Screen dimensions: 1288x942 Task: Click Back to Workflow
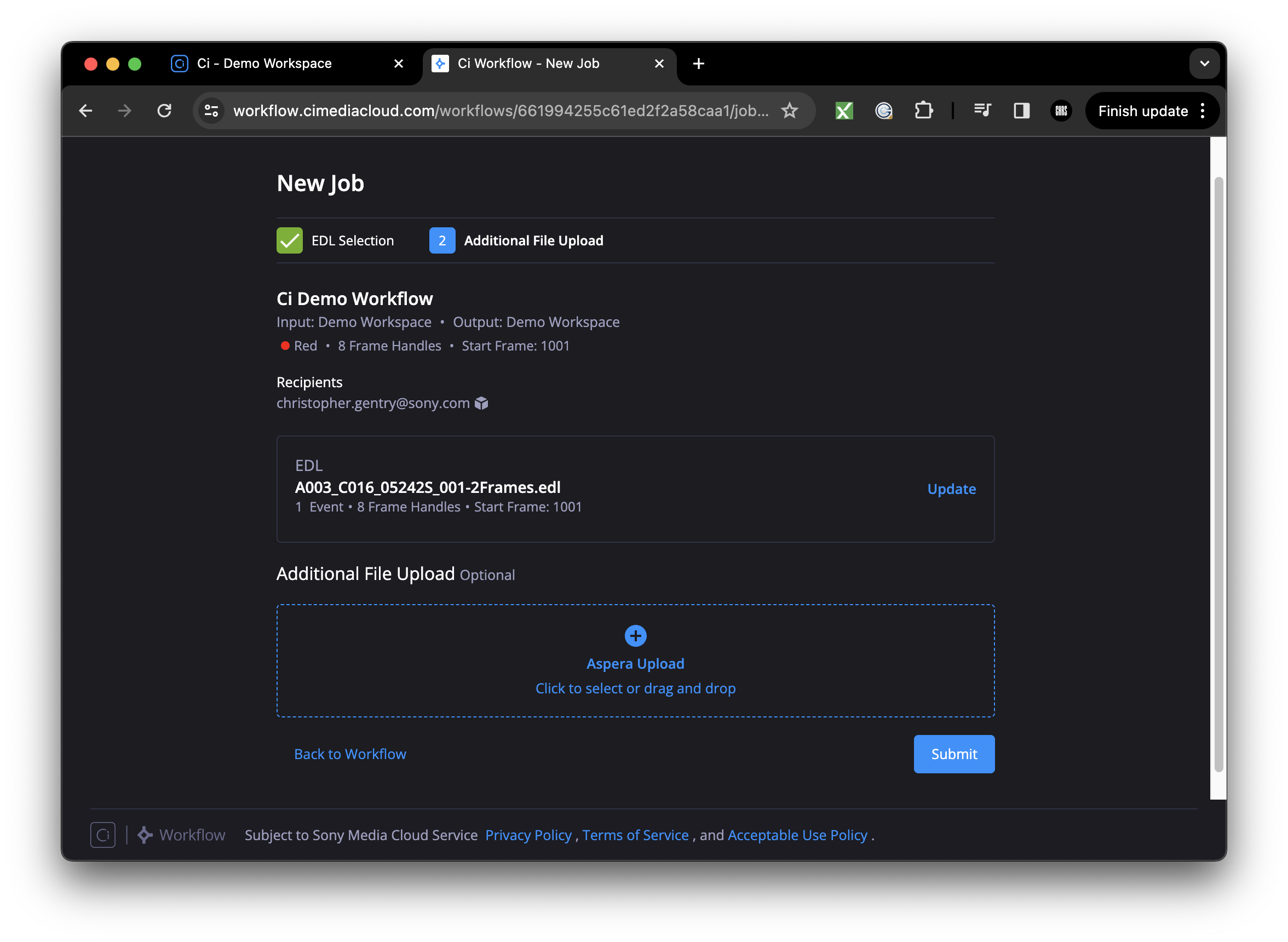[350, 754]
